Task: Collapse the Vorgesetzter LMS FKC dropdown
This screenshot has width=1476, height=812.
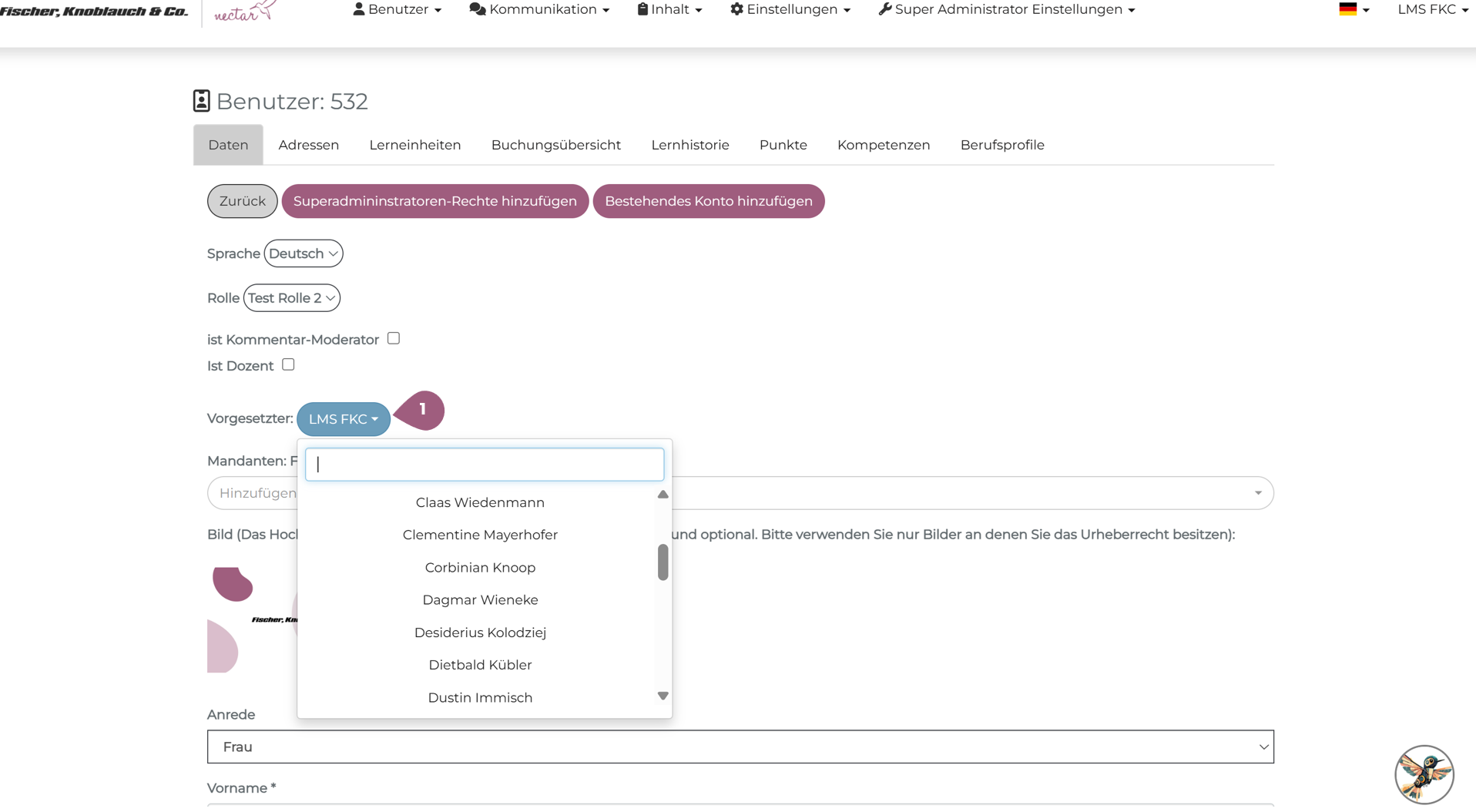Action: pyautogui.click(x=343, y=419)
